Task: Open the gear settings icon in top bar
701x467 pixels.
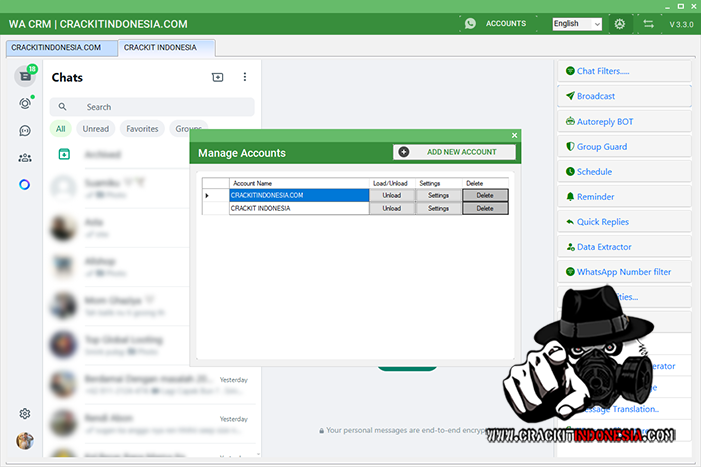Action: coord(620,23)
